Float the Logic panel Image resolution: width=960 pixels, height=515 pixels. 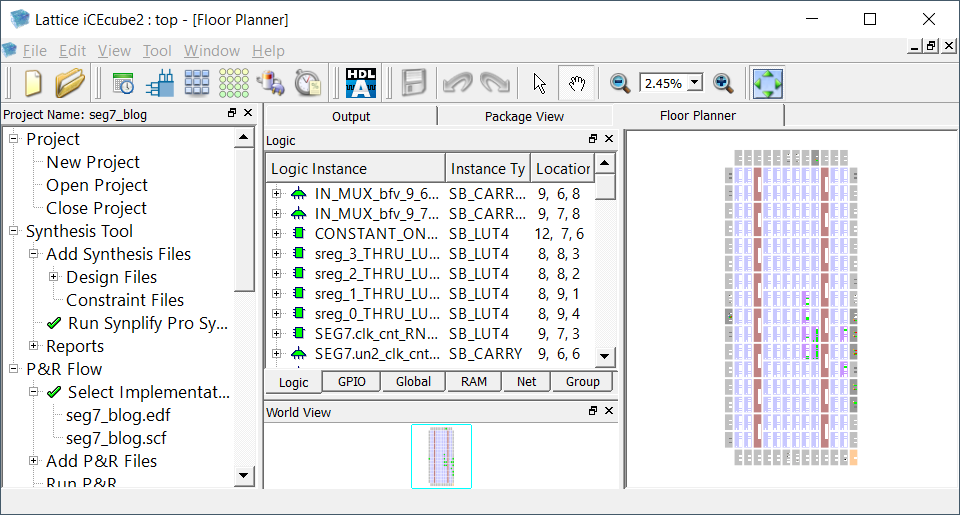[x=593, y=139]
